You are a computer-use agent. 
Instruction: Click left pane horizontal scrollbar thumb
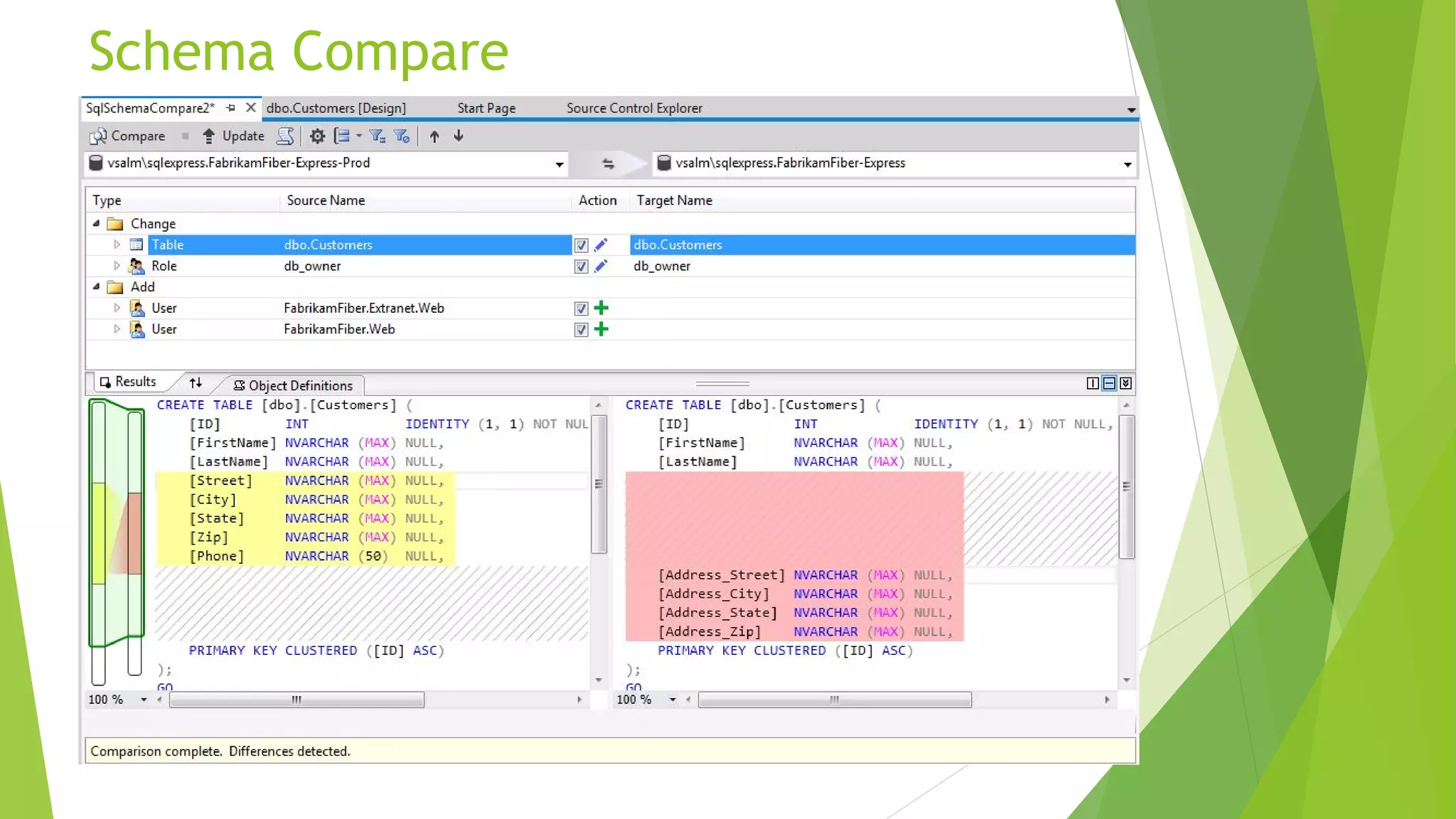pos(296,700)
